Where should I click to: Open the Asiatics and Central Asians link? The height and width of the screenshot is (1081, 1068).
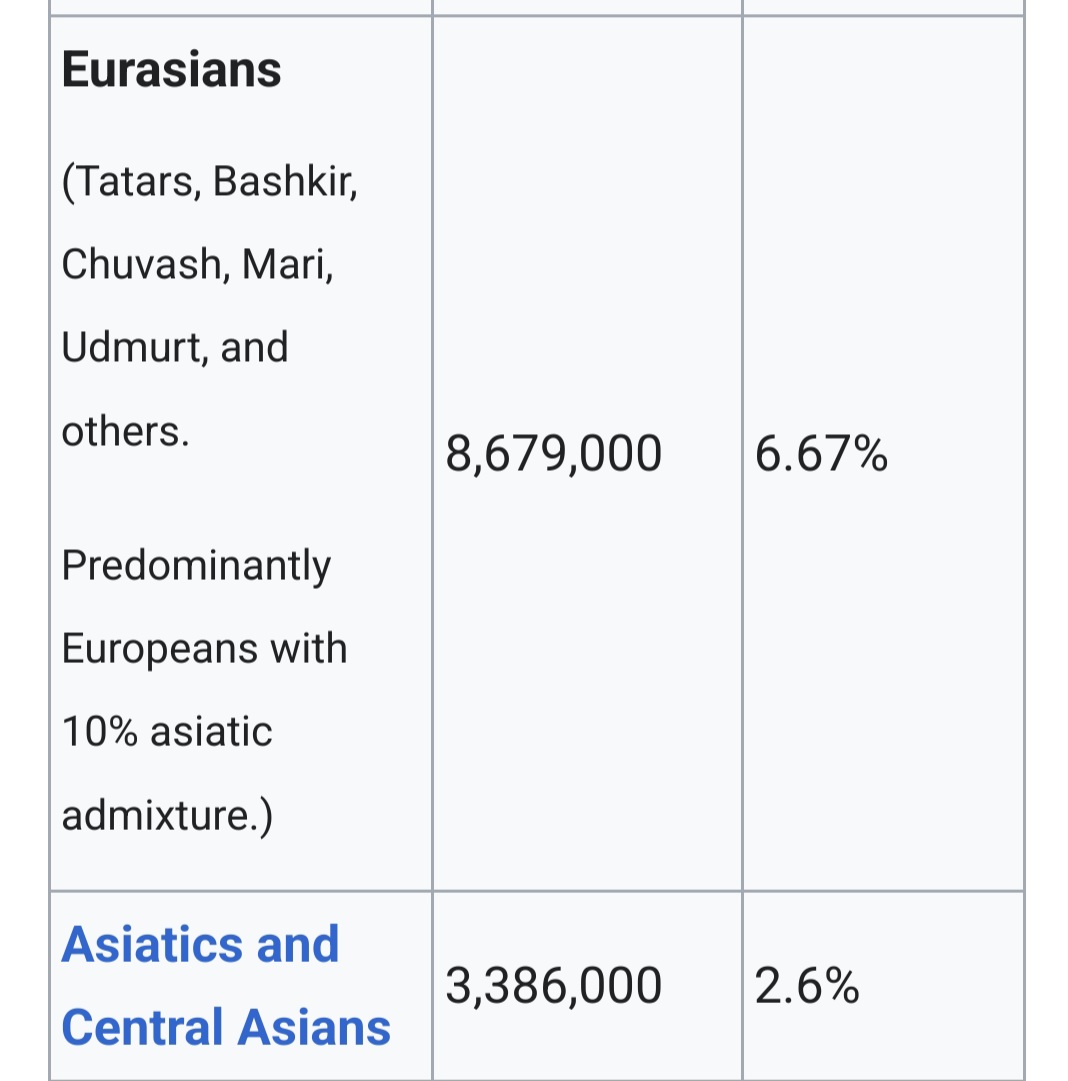pos(225,986)
